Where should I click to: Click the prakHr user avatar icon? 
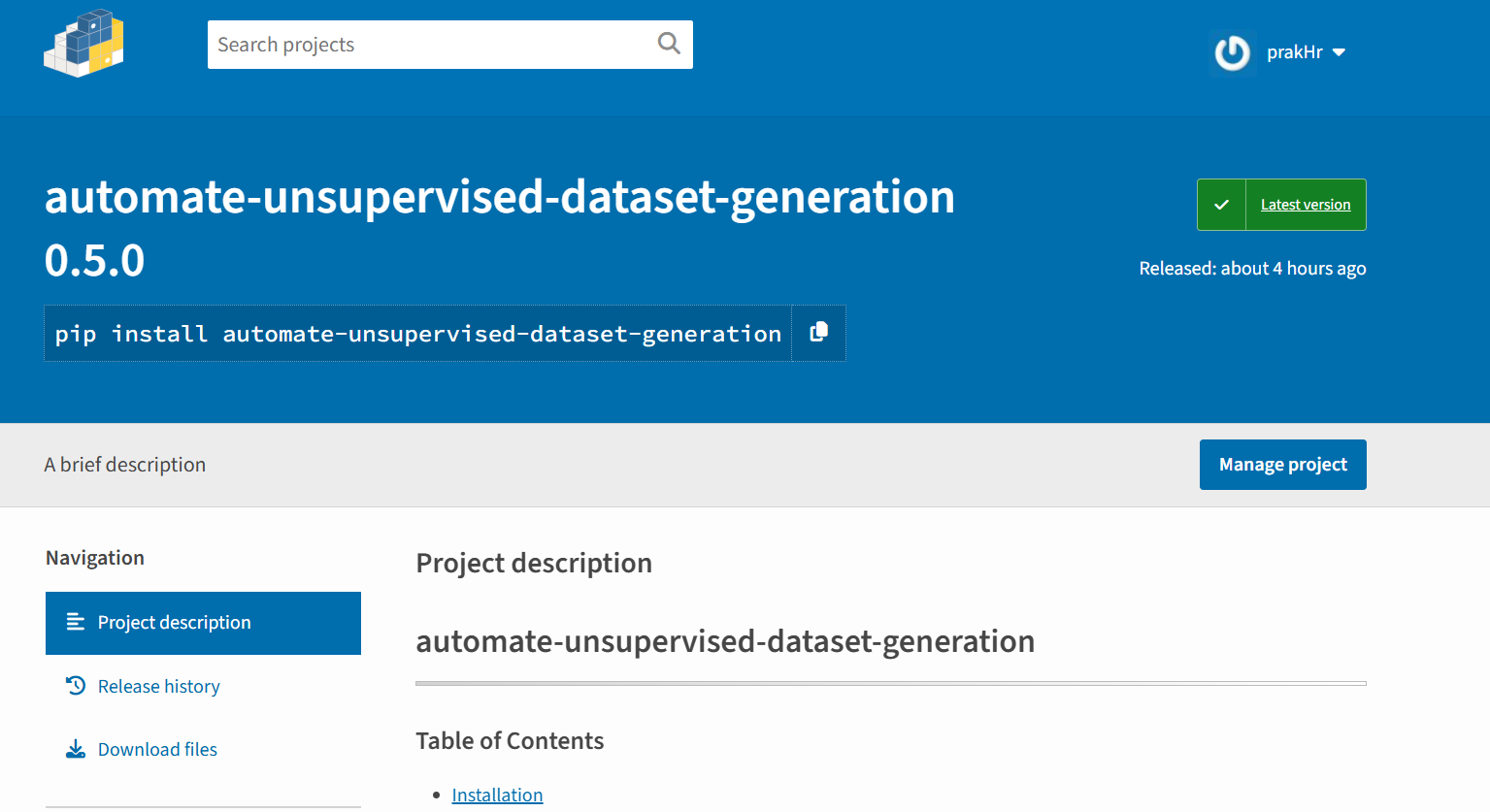pyautogui.click(x=1233, y=52)
